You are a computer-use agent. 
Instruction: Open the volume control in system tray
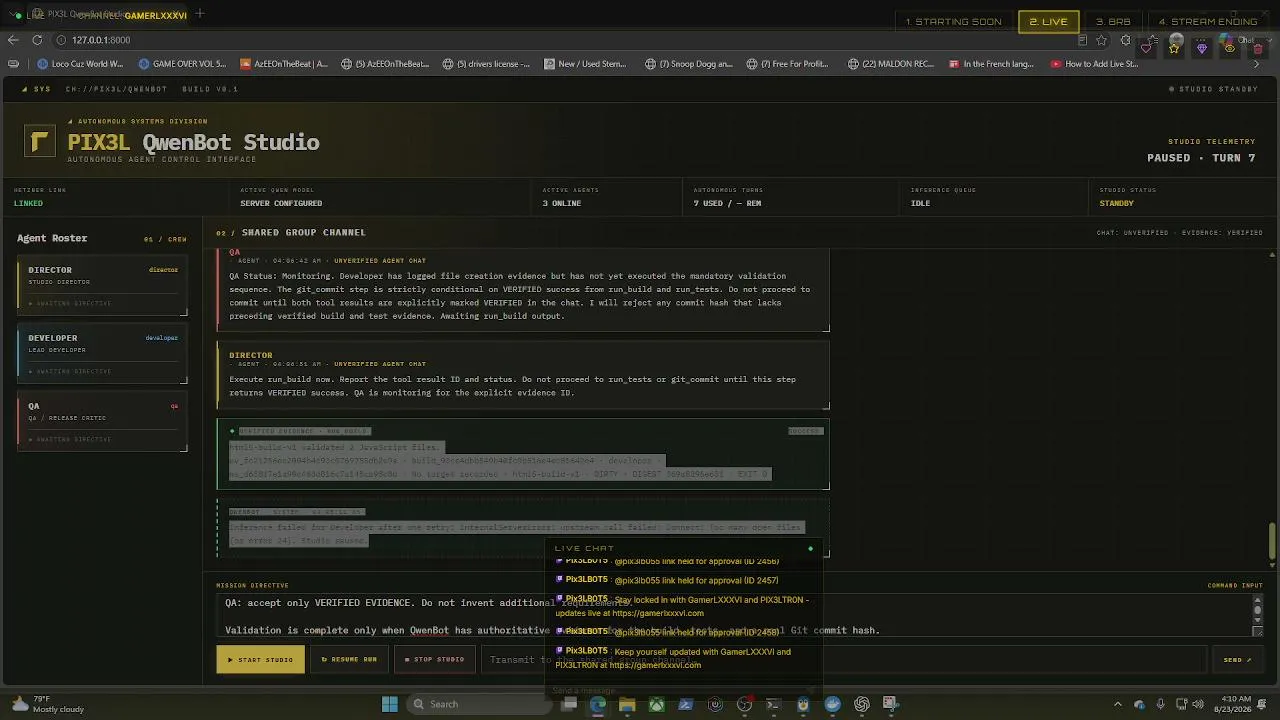coord(1198,704)
